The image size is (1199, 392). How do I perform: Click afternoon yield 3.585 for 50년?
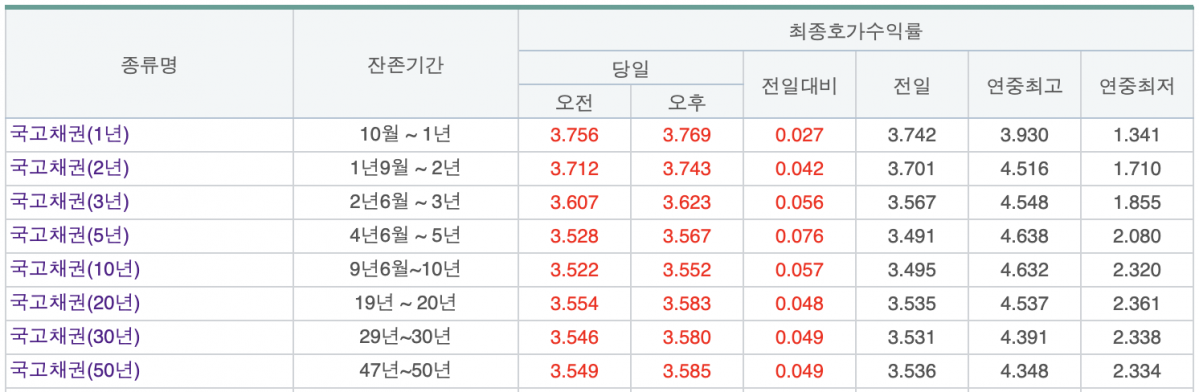(x=687, y=371)
